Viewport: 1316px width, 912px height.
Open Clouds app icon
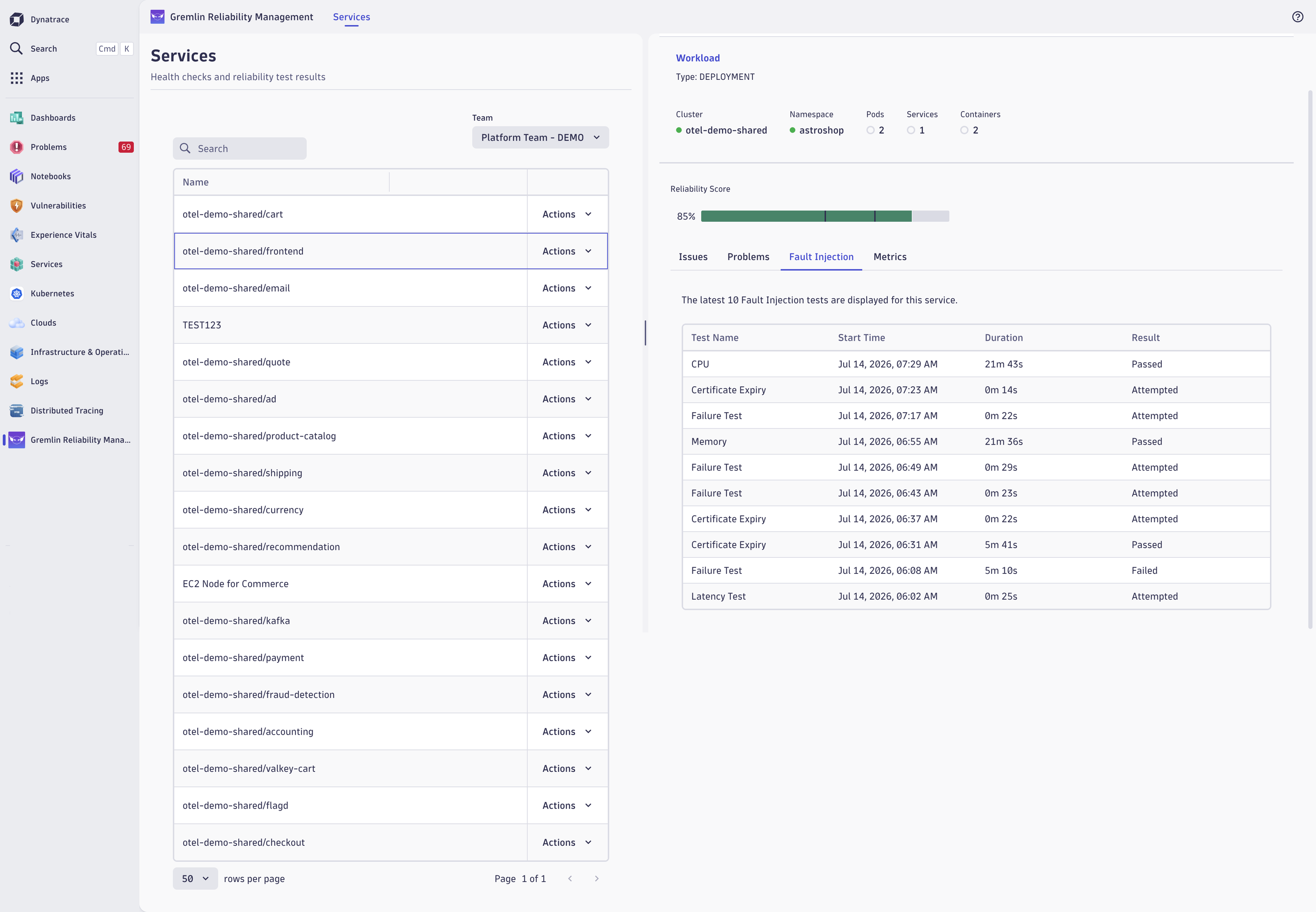[x=16, y=323]
